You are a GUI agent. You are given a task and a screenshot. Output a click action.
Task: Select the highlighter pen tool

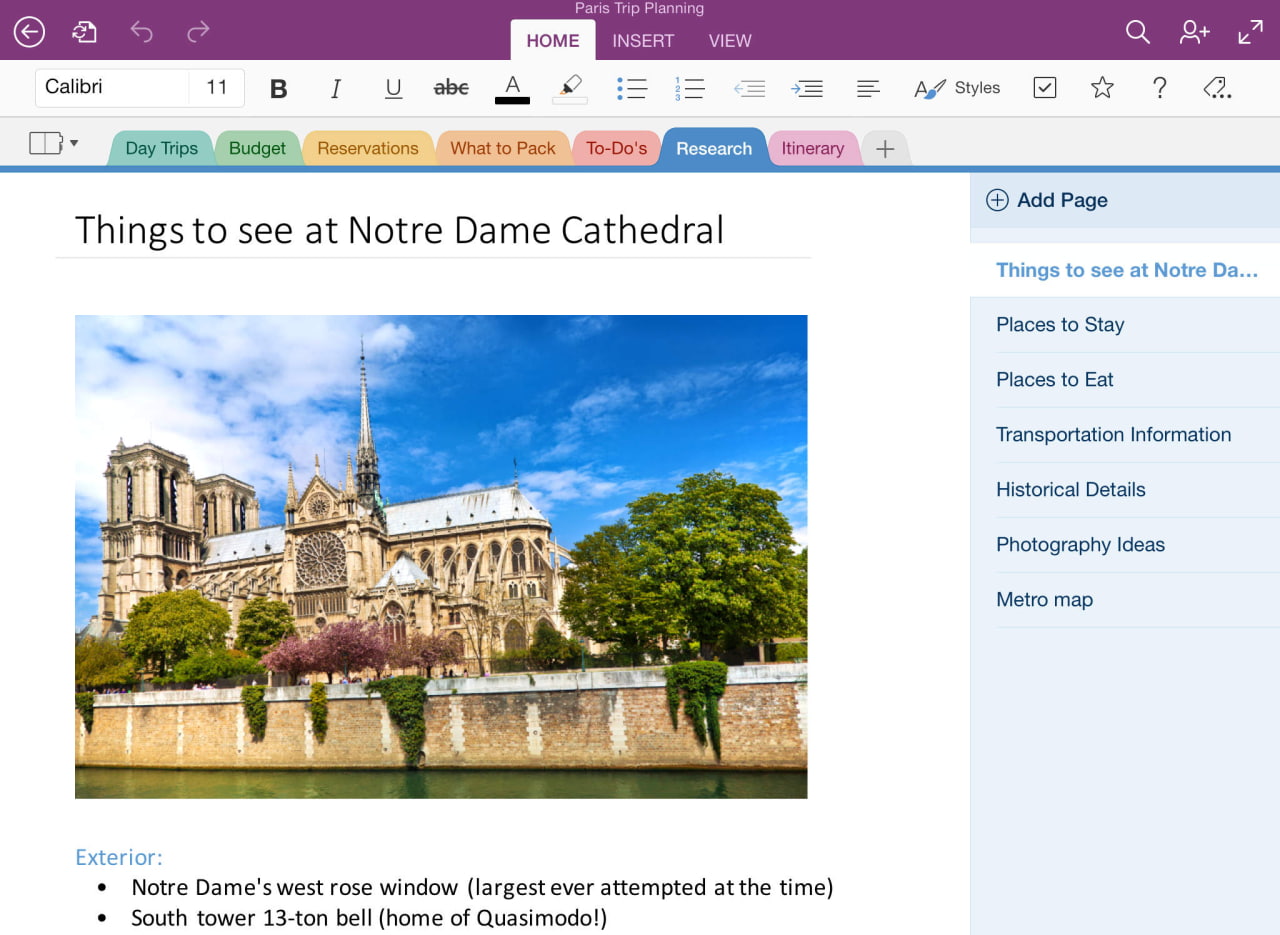pyautogui.click(x=570, y=88)
